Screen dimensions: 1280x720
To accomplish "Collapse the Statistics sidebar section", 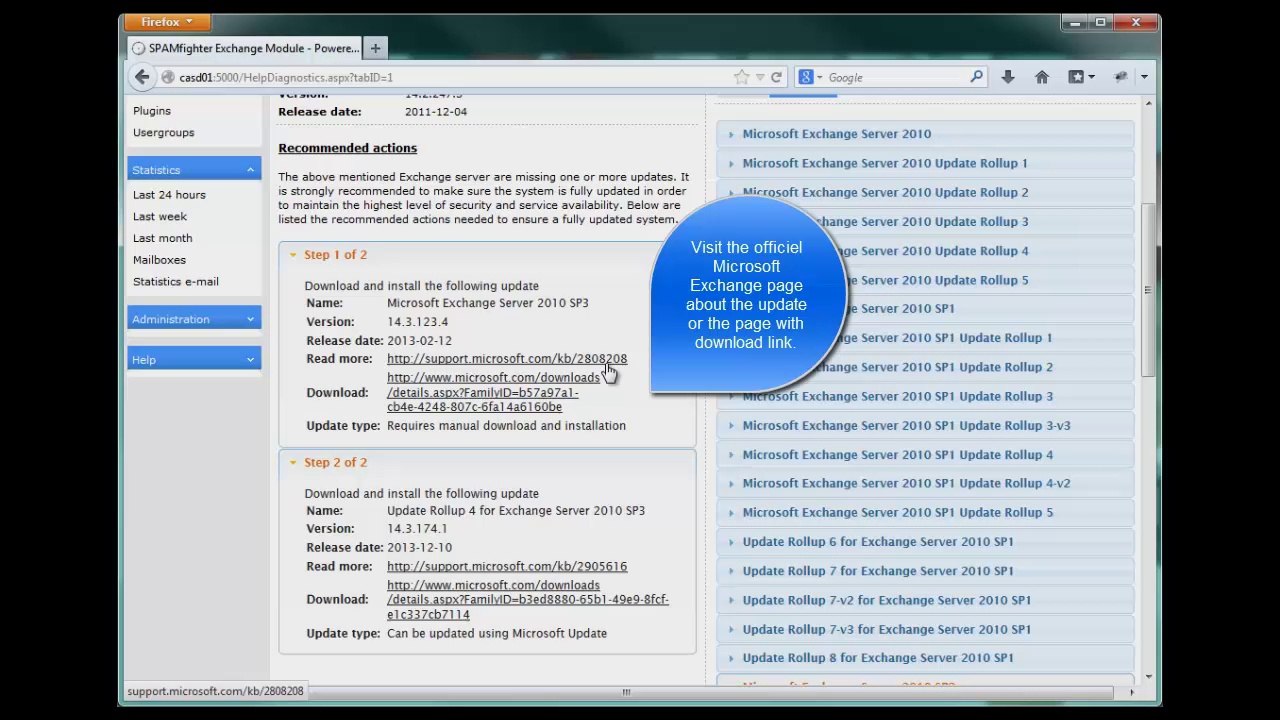I will tap(194, 170).
